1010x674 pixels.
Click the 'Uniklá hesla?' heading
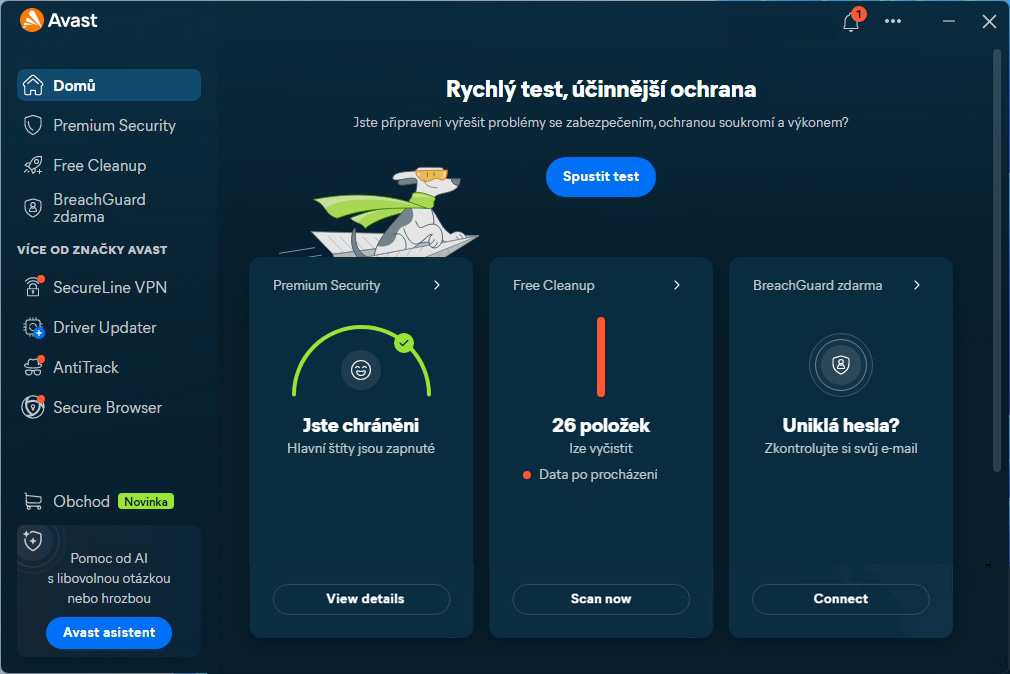coord(841,425)
